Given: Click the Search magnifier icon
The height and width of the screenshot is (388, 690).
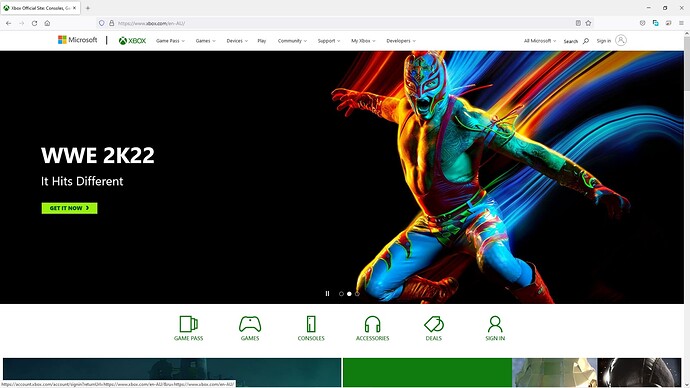Looking at the screenshot, I should click(x=586, y=41).
